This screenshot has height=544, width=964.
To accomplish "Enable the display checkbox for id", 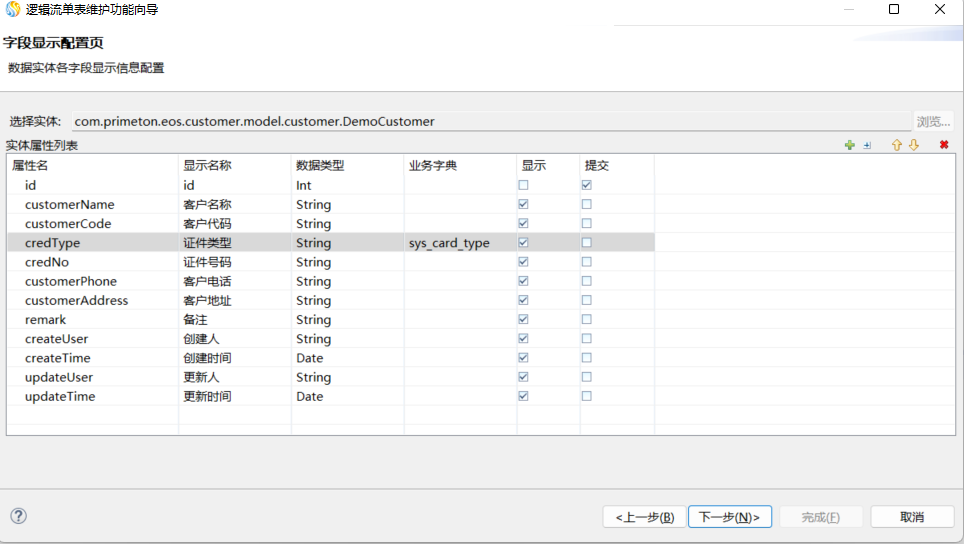I will (x=523, y=185).
